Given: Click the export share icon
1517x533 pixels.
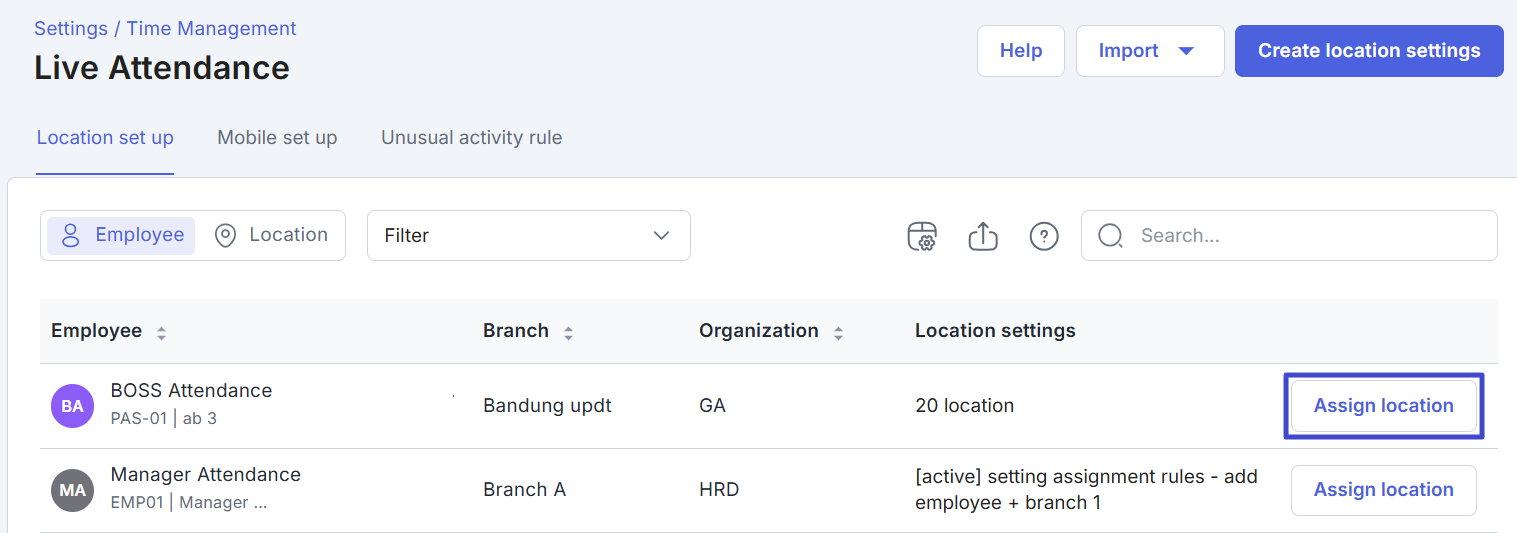Looking at the screenshot, I should pyautogui.click(x=983, y=236).
